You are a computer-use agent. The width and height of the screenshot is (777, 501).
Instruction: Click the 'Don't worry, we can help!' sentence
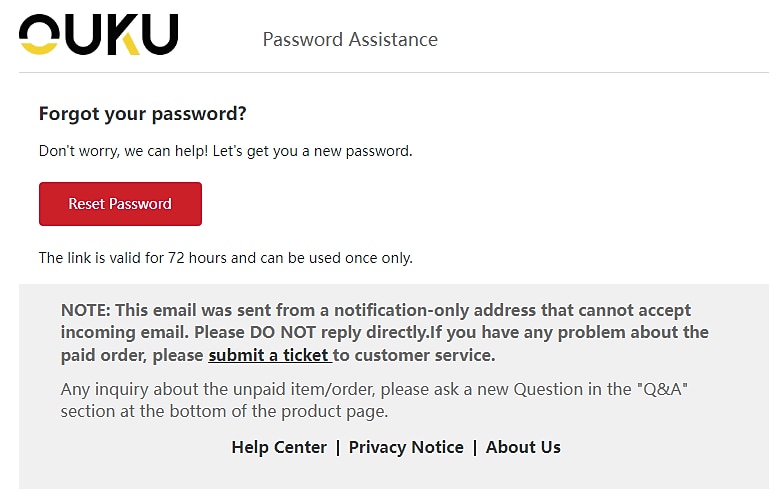[121, 152]
